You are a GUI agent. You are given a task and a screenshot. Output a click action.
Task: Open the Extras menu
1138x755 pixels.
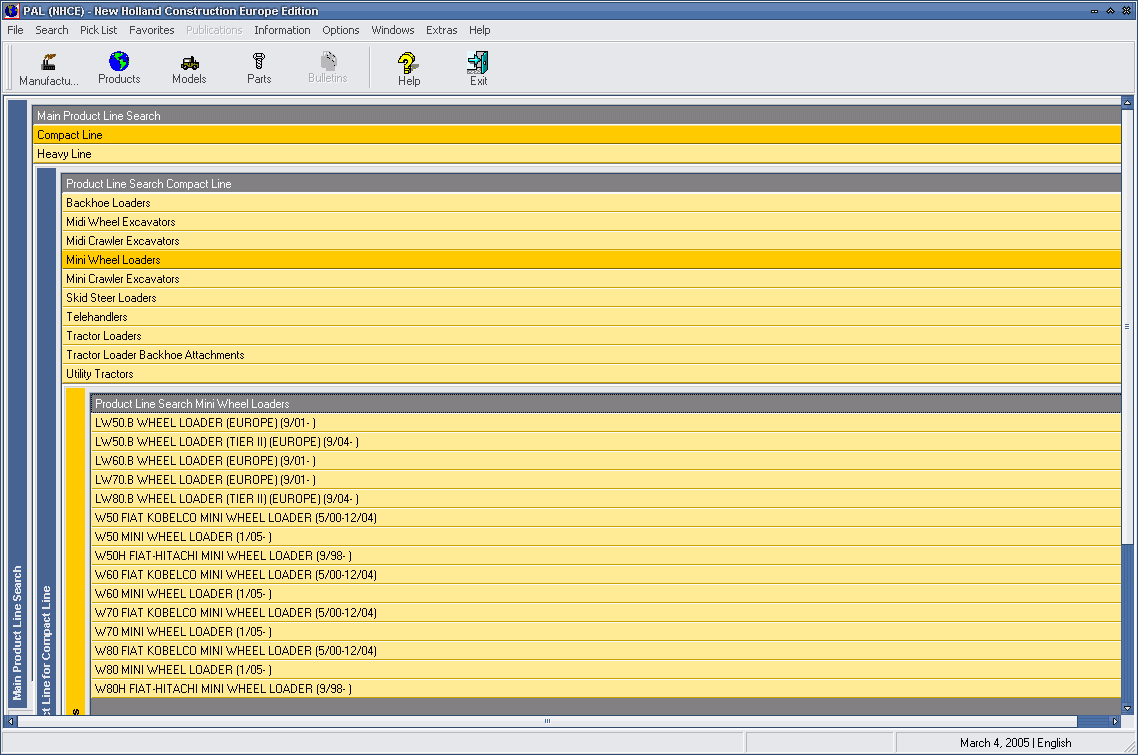tap(441, 30)
